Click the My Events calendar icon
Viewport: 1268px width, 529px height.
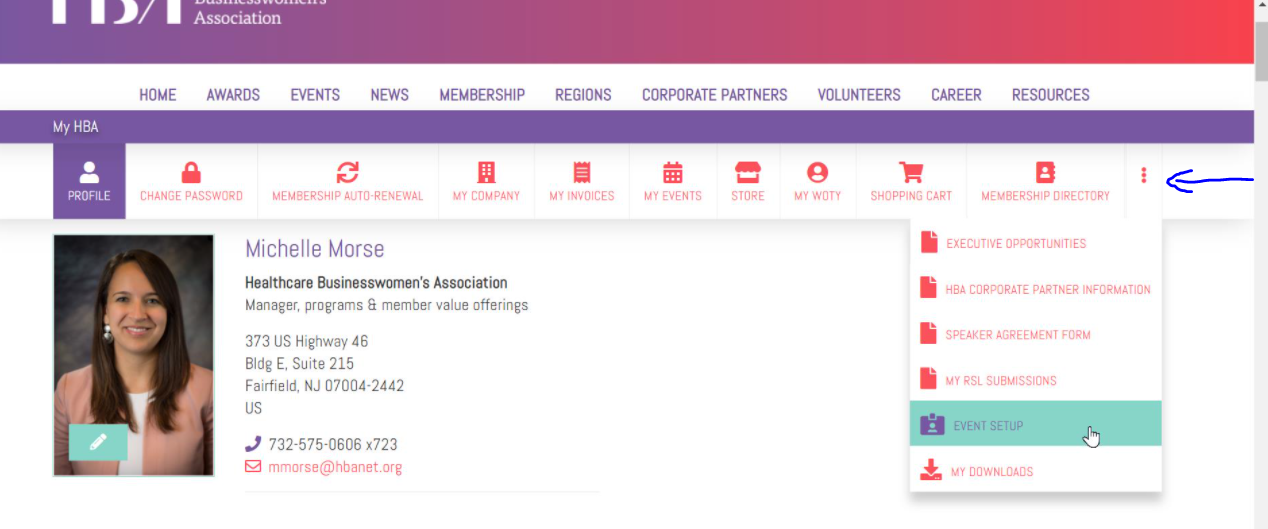673,172
